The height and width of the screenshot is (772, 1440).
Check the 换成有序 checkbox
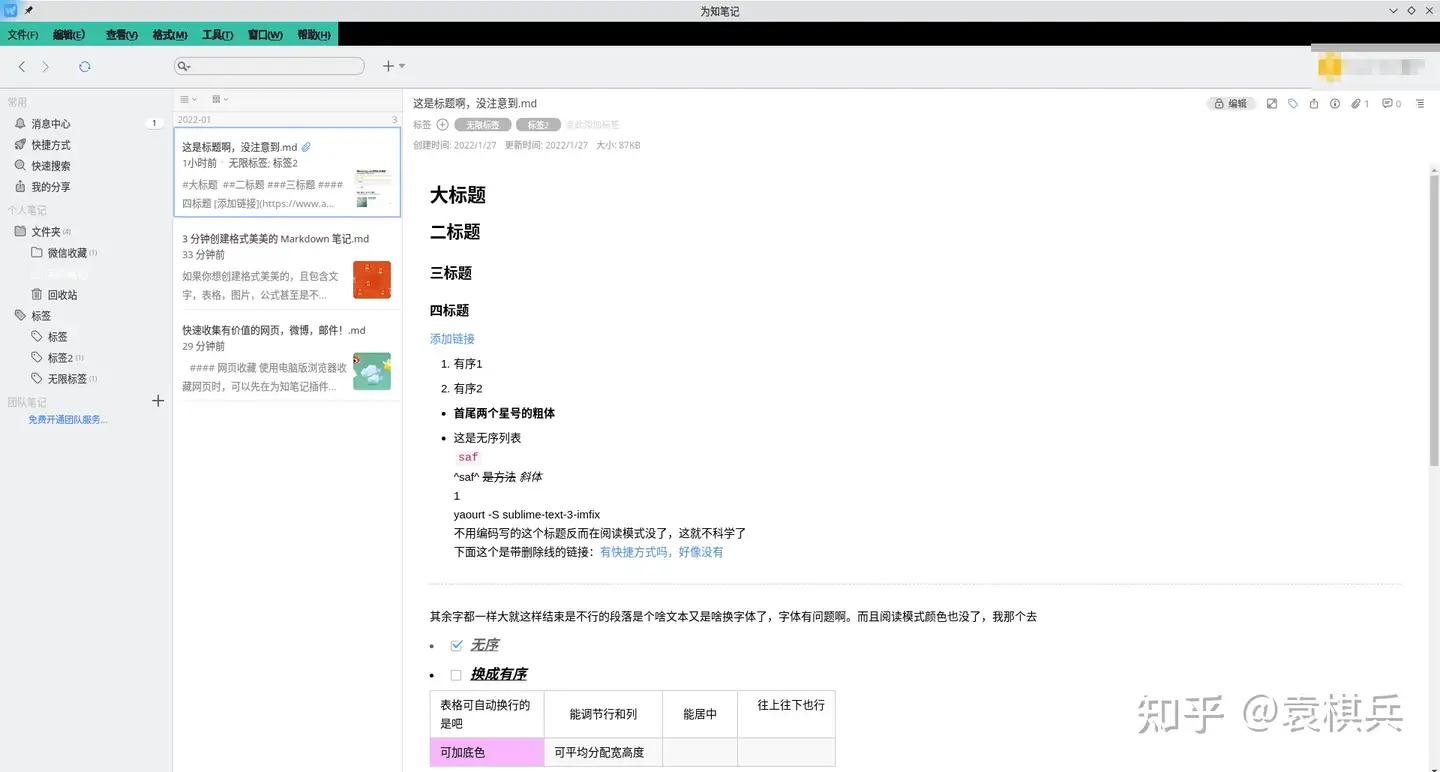[456, 675]
